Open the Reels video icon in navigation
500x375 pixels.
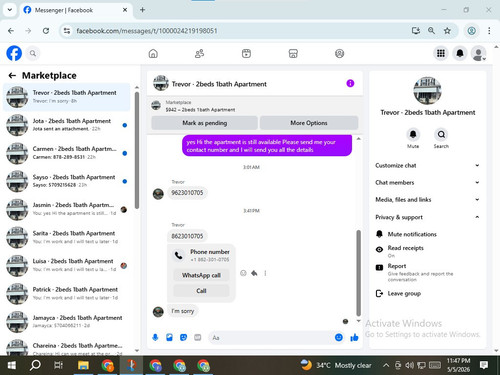pos(246,53)
